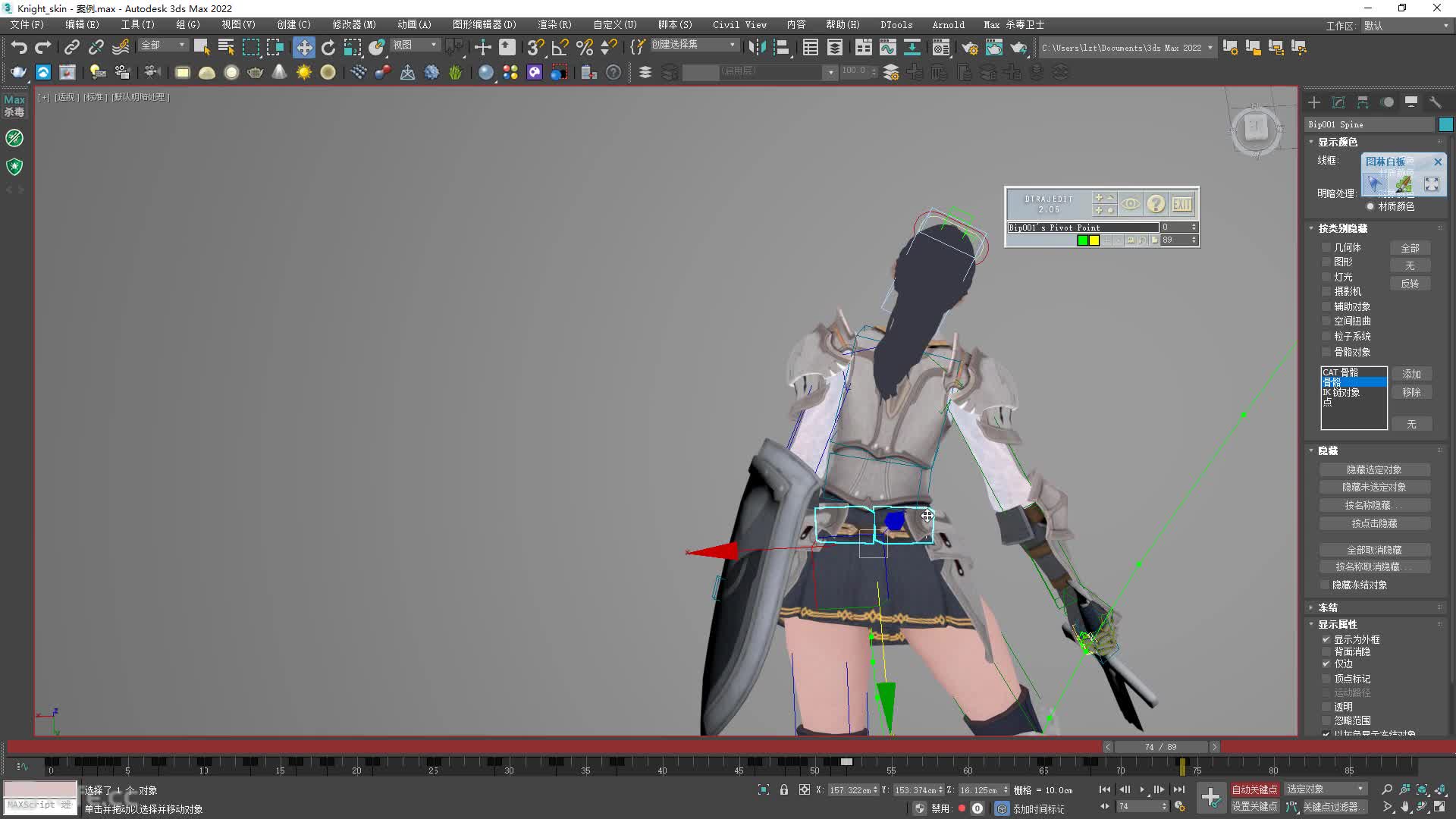Click the Align tool icon
This screenshot has width=1456, height=819.
pos(781,47)
